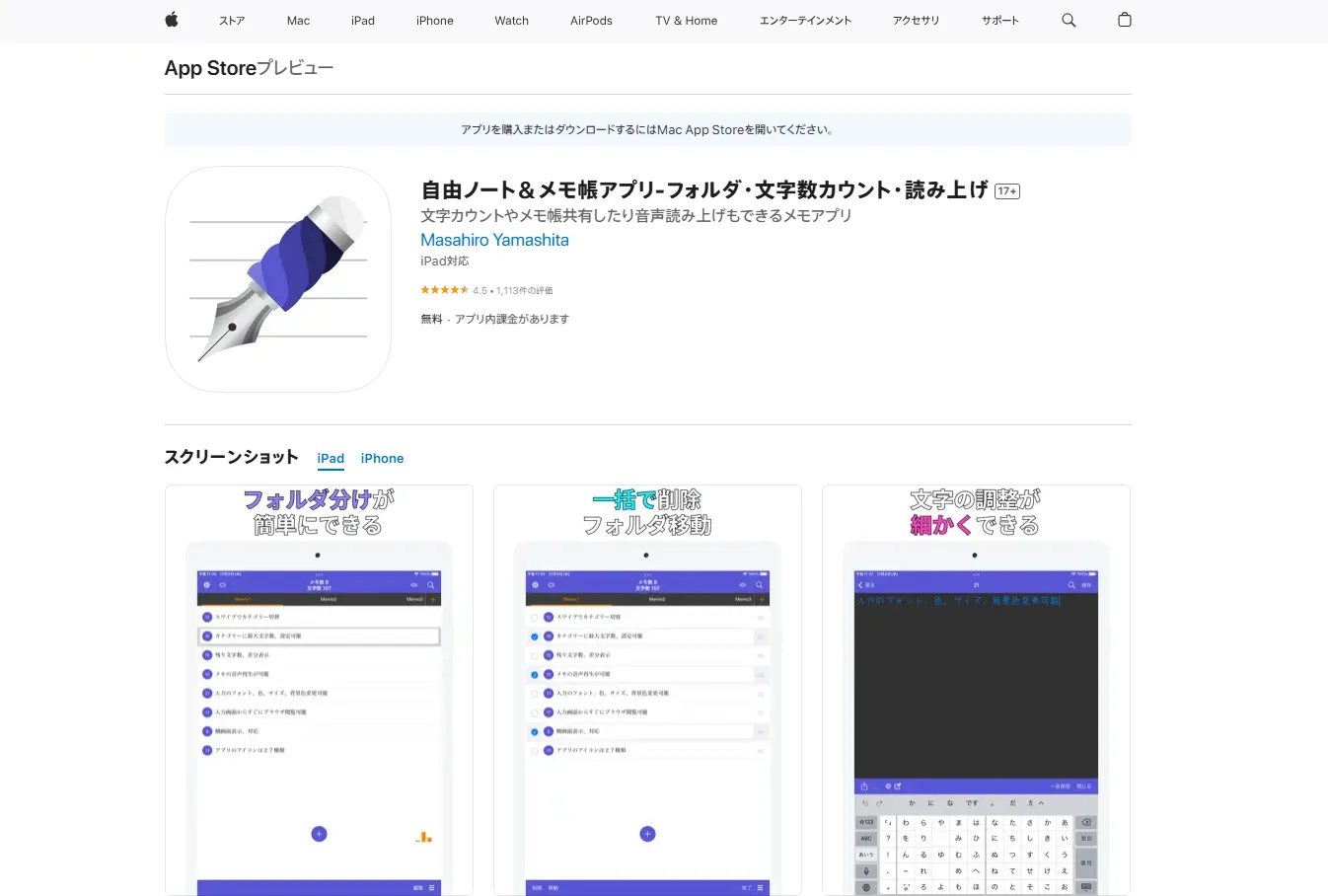Open developer Masahiro Yamashita link
1328x896 pixels.
click(494, 240)
